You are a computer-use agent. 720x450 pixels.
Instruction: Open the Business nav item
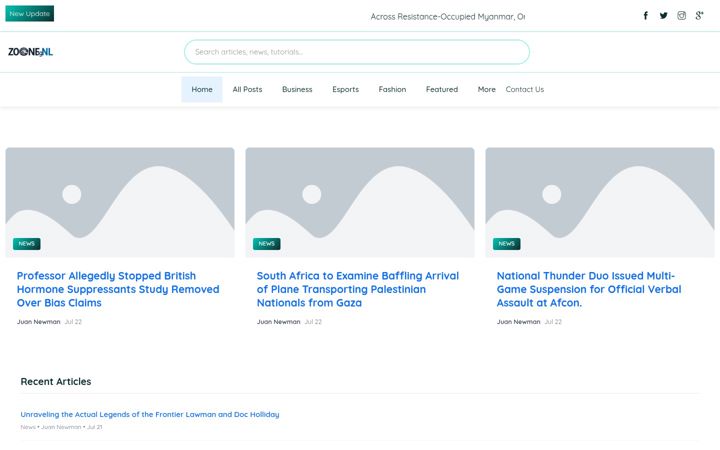pyautogui.click(x=297, y=90)
